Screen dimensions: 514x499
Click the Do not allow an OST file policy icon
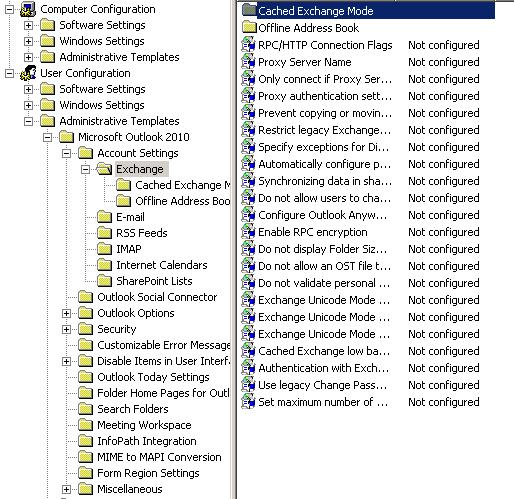(x=248, y=266)
